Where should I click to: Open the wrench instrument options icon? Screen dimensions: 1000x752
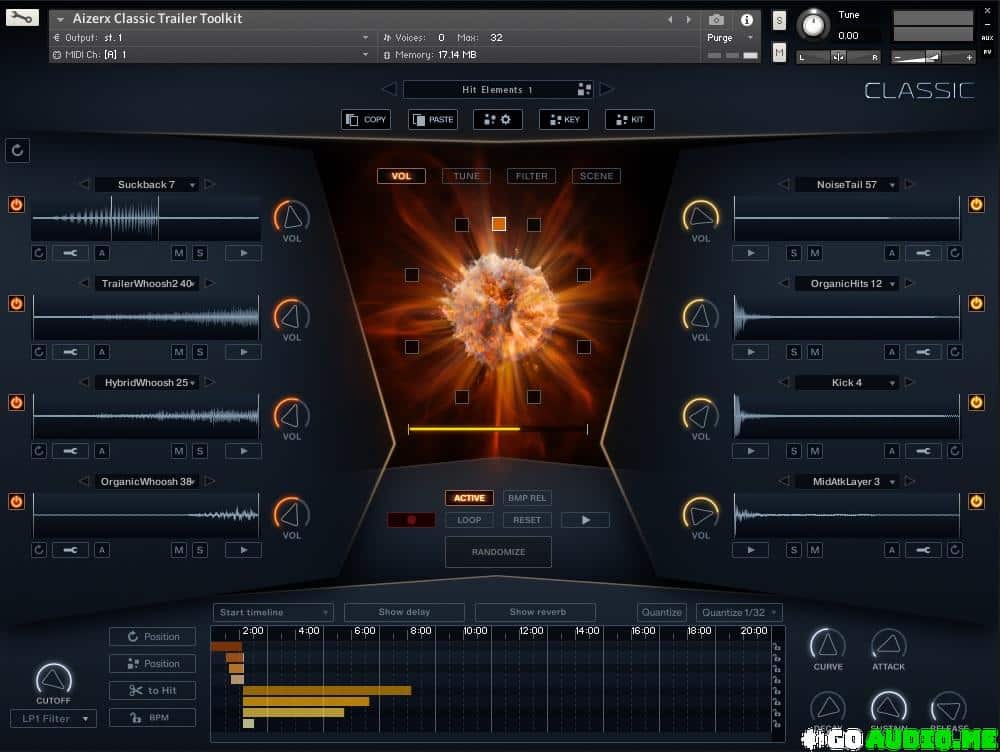click(x=22, y=17)
